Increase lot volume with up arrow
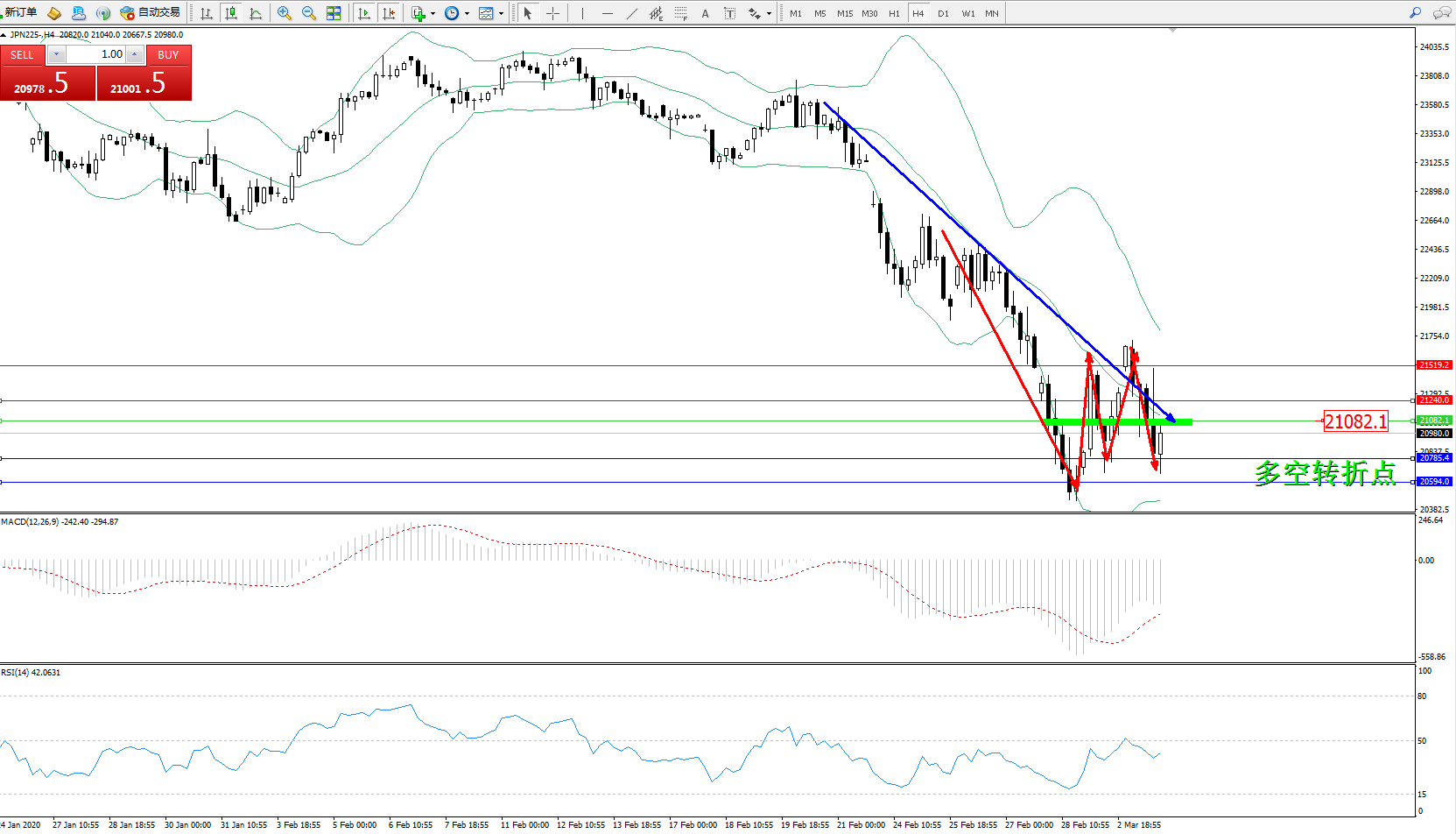This screenshot has height=834, width=1456. 134,54
